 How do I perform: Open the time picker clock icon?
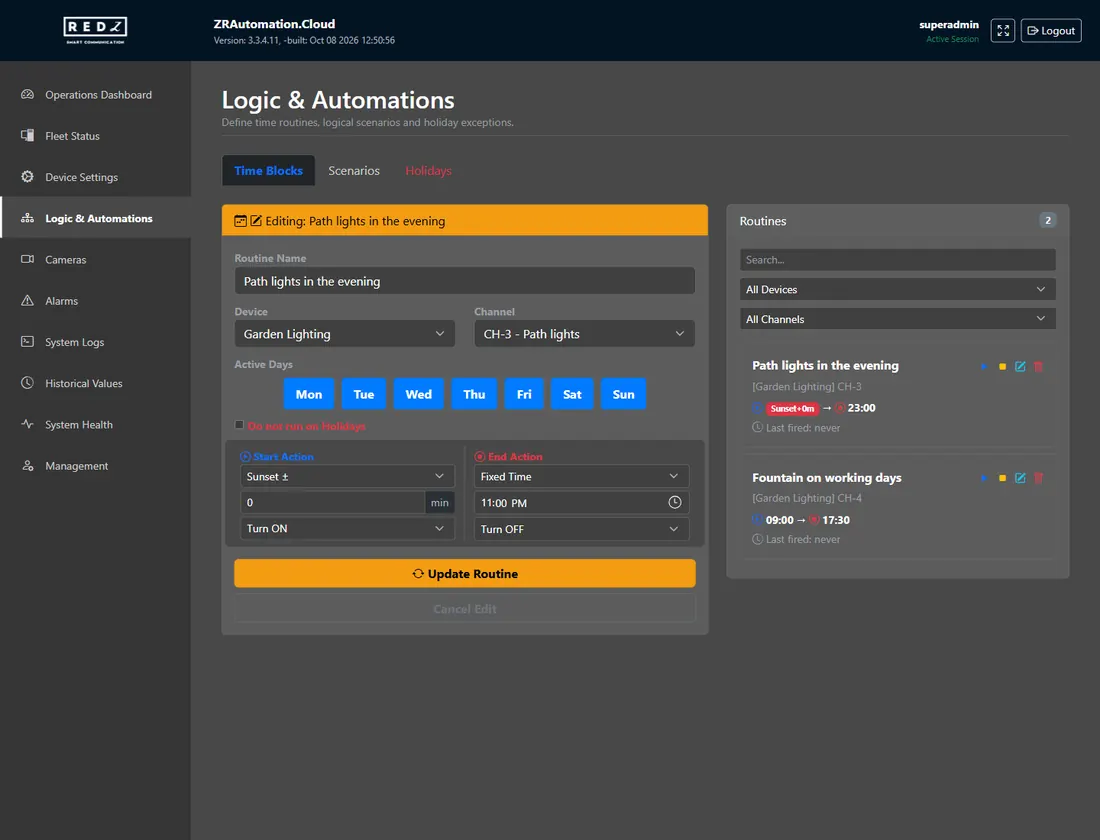(x=674, y=502)
